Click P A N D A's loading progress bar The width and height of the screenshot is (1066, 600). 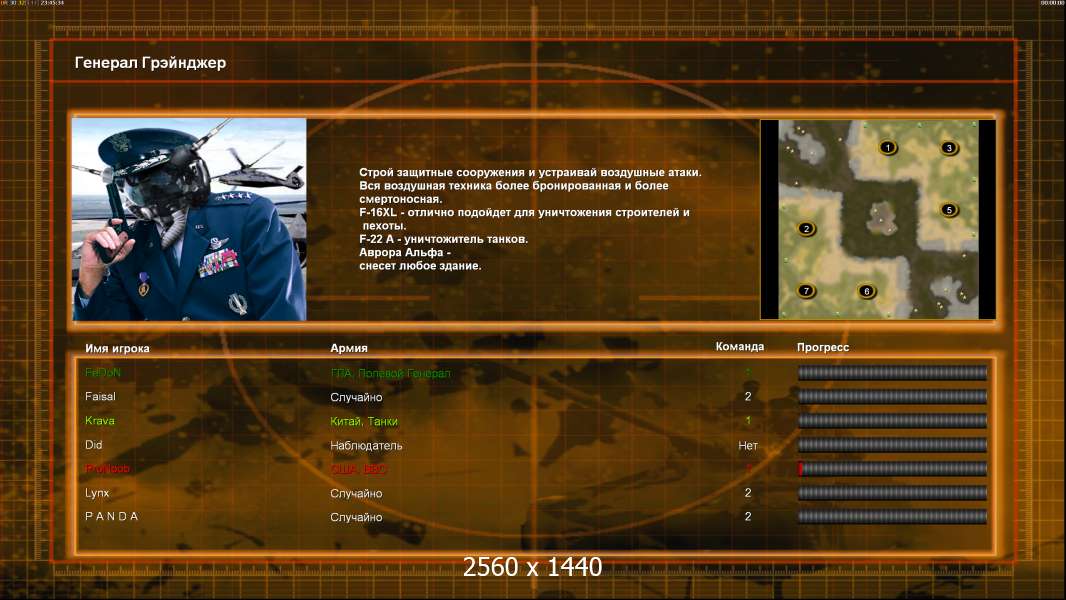pyautogui.click(x=892, y=516)
